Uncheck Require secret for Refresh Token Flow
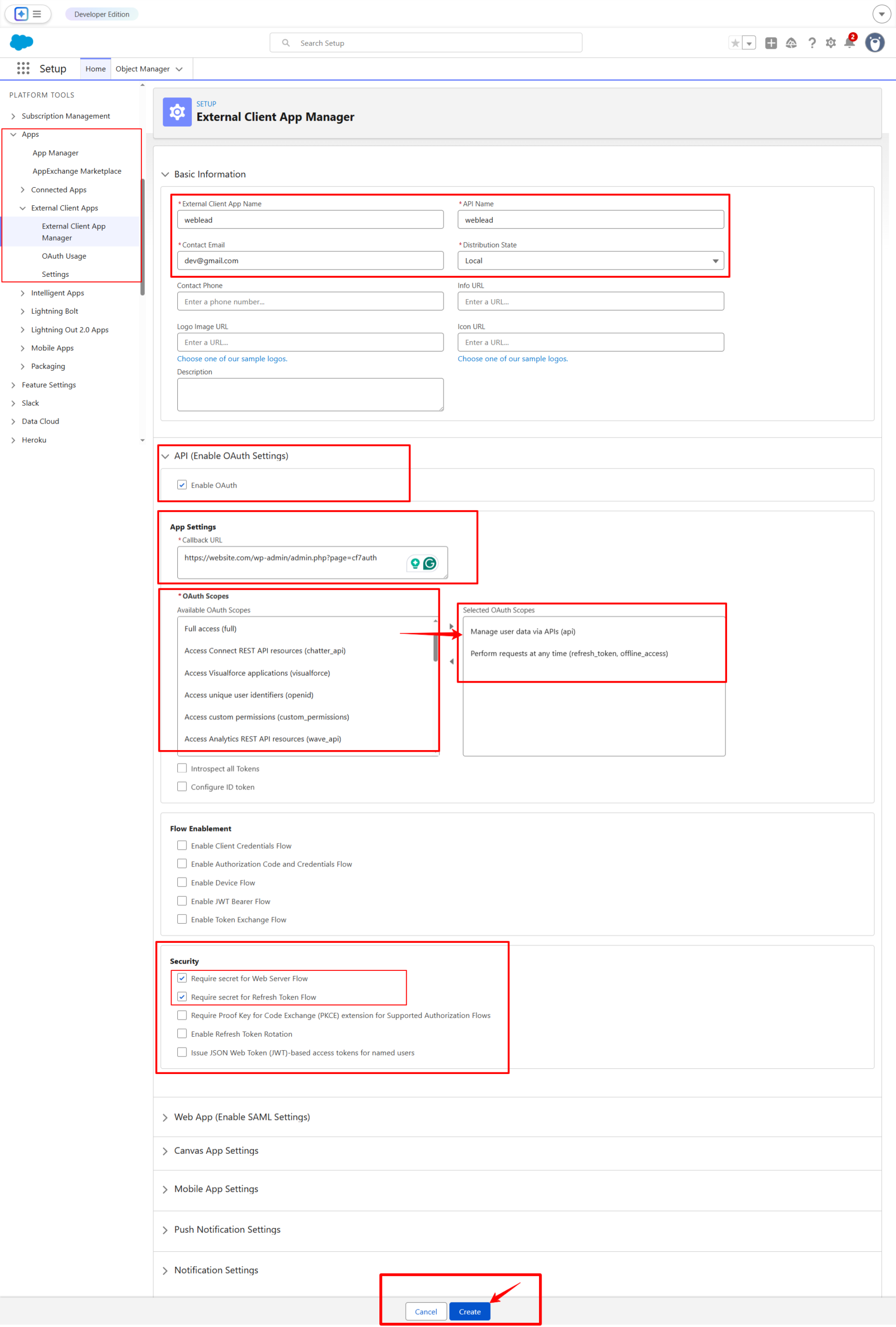Screen dimensions: 896x1327 (182, 996)
